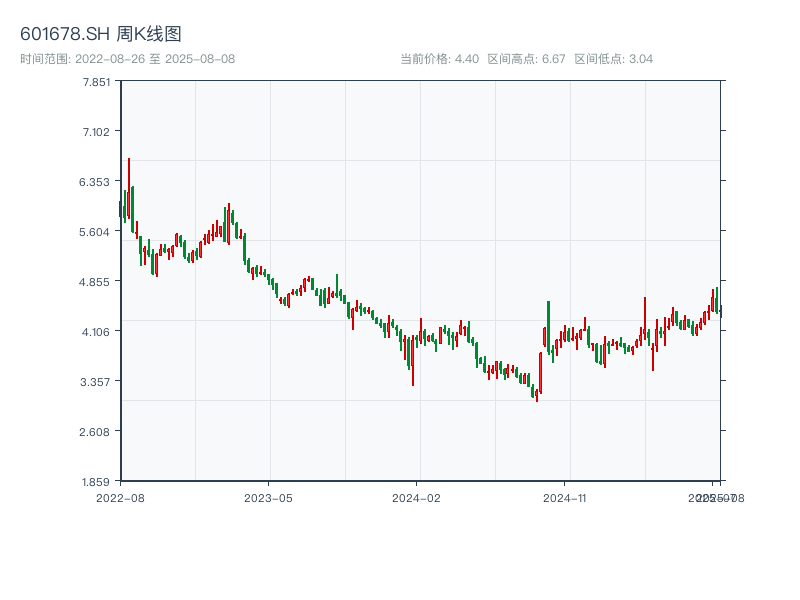This screenshot has width=800, height=600.
Task: Select the 2024-02 x-axis date label
Action: (x=417, y=497)
